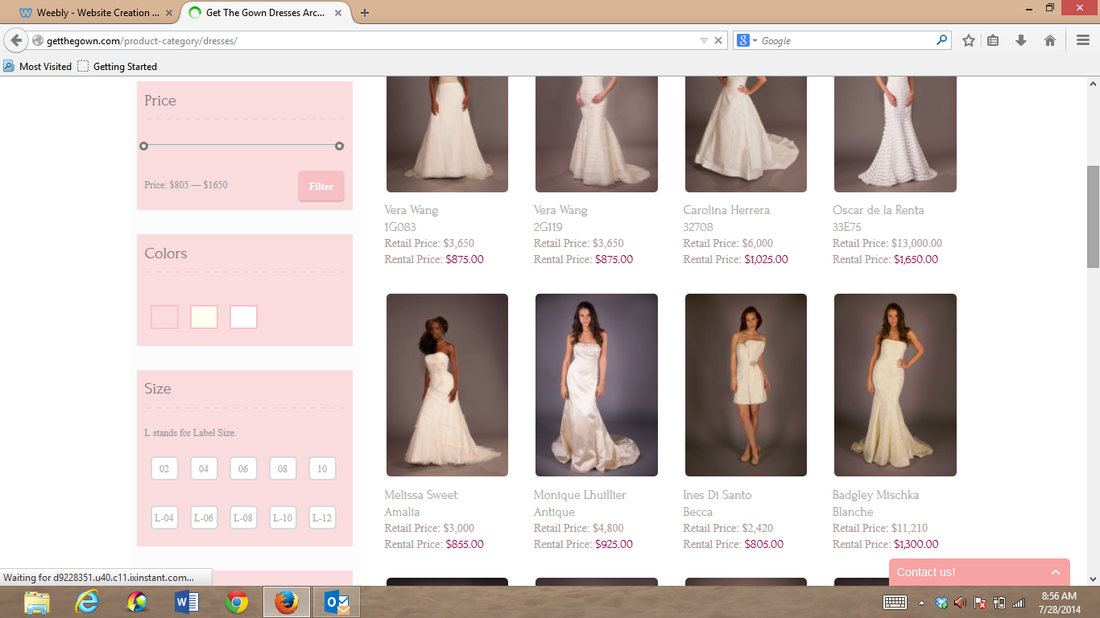Screen dimensions: 1100x618
Task: Open the Dropbox tray icon
Action: [941, 603]
